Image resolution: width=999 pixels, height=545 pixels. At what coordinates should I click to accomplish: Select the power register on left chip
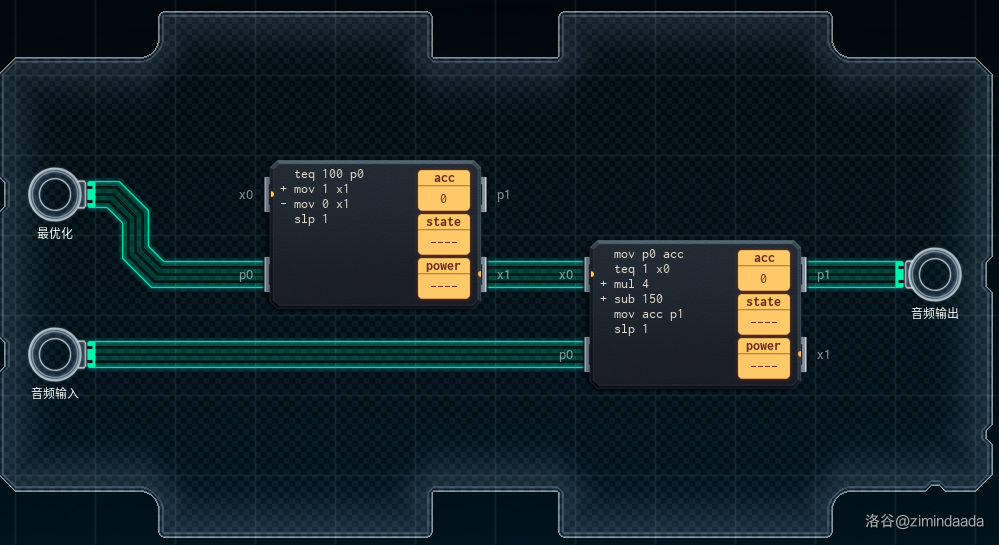tap(443, 278)
